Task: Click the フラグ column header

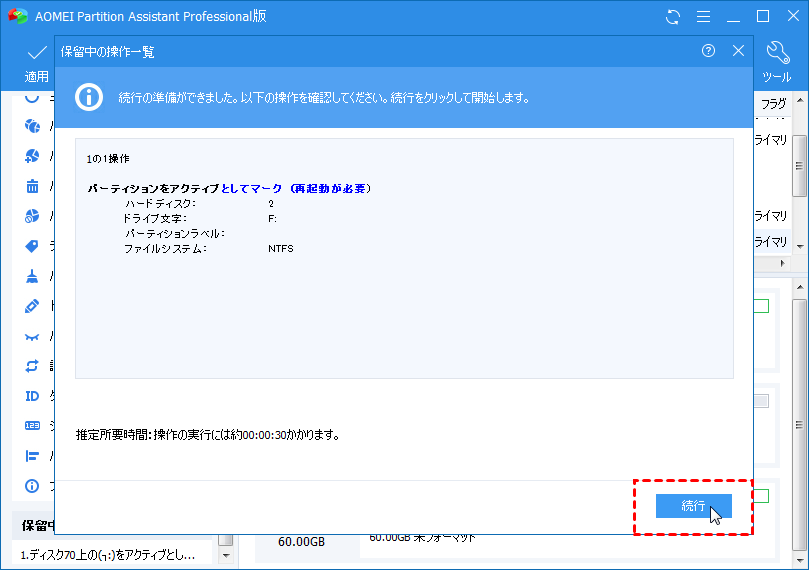Action: (773, 104)
